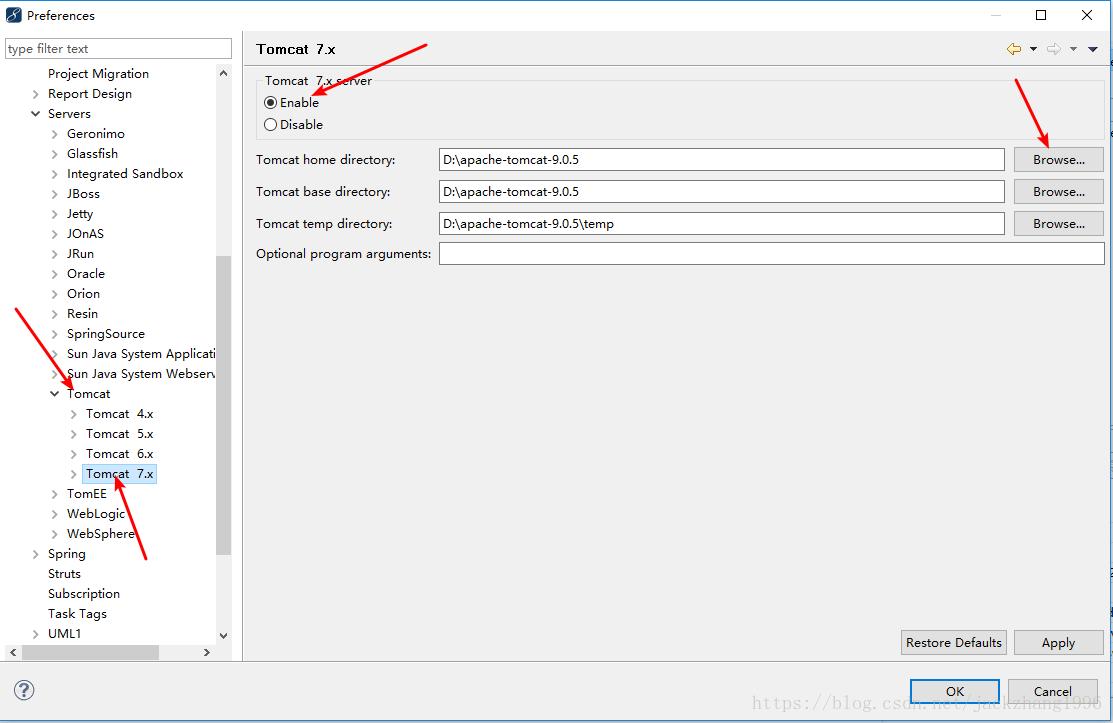Expand the JBoss server node
Viewport: 1113px width, 723px height.
55,194
